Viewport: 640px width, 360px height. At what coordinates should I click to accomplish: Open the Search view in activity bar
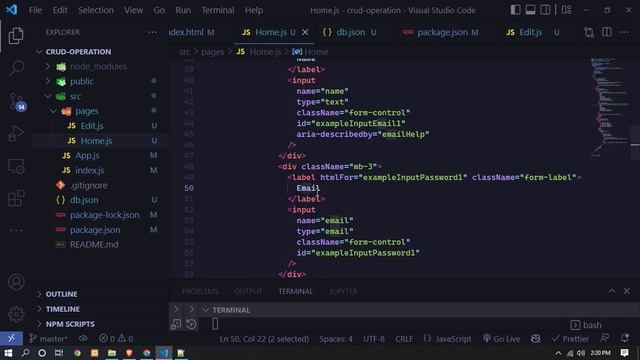(16, 68)
